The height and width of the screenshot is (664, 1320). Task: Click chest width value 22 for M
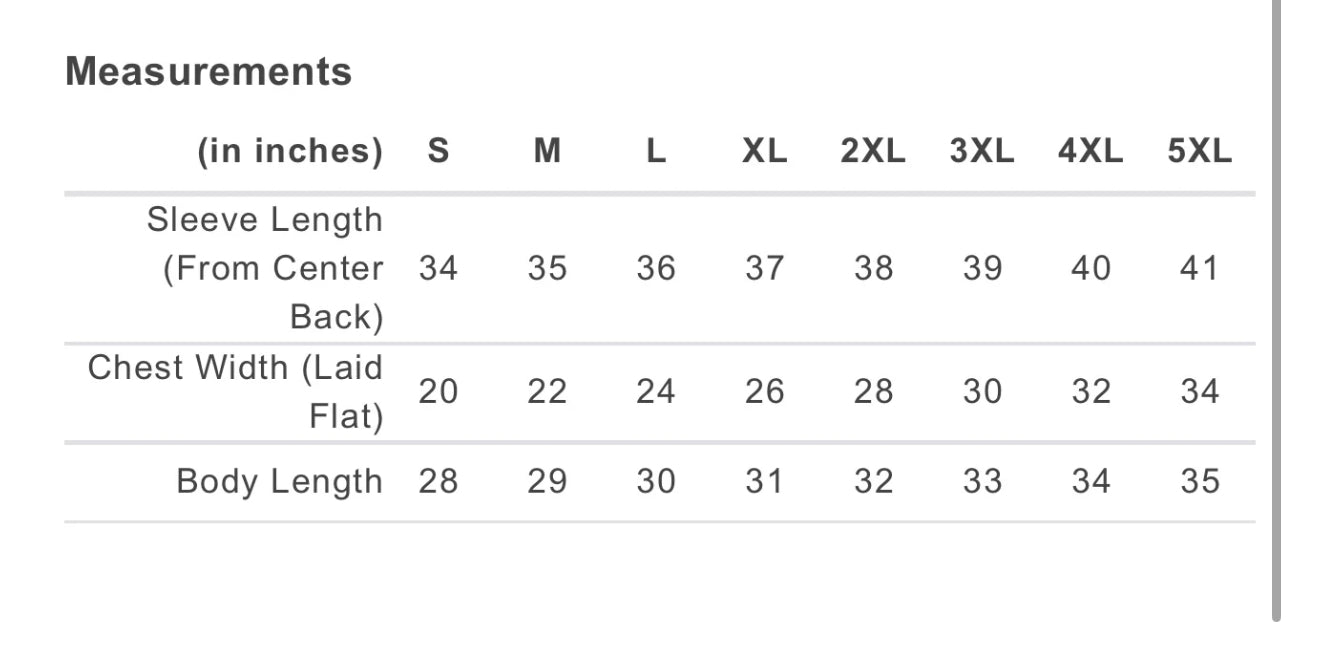(547, 392)
